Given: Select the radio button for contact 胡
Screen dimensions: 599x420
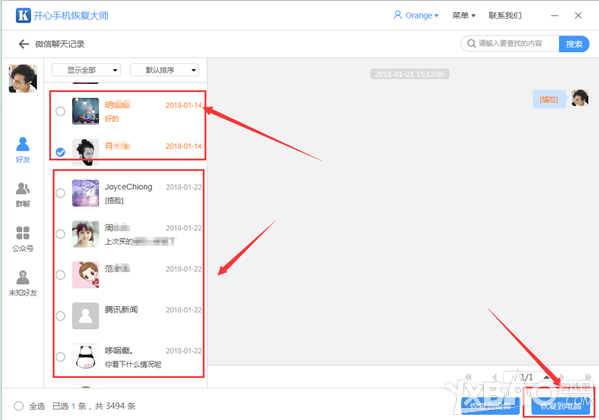Looking at the screenshot, I should pos(60,111).
